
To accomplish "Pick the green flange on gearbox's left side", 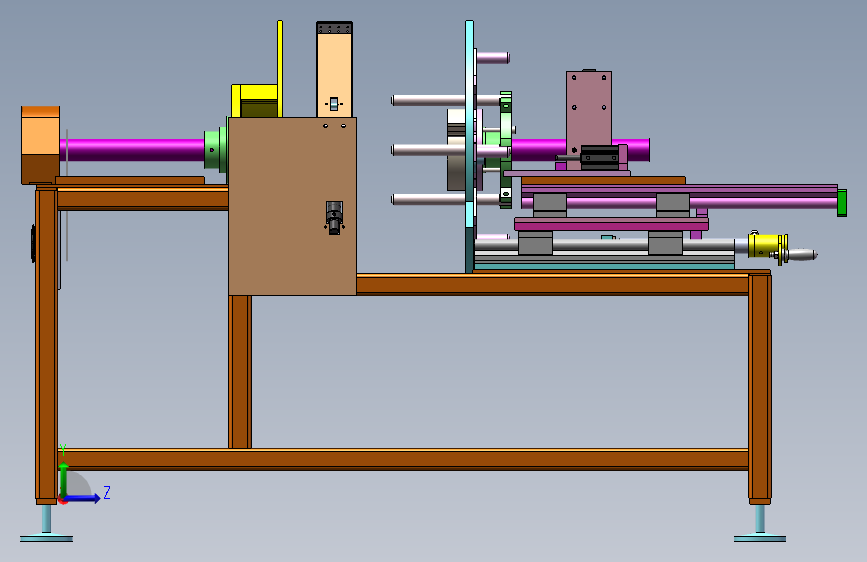I will pos(216,149).
